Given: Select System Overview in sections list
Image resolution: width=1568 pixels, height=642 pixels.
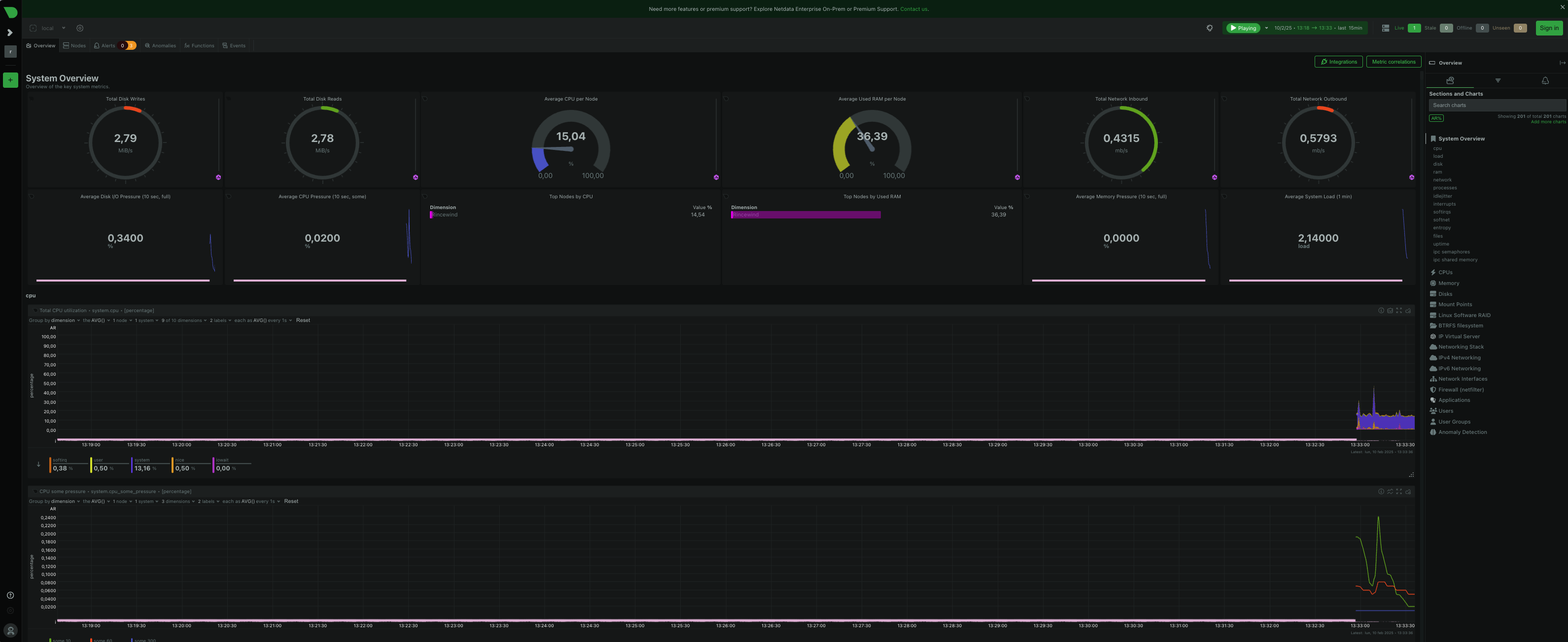Looking at the screenshot, I should (1461, 139).
